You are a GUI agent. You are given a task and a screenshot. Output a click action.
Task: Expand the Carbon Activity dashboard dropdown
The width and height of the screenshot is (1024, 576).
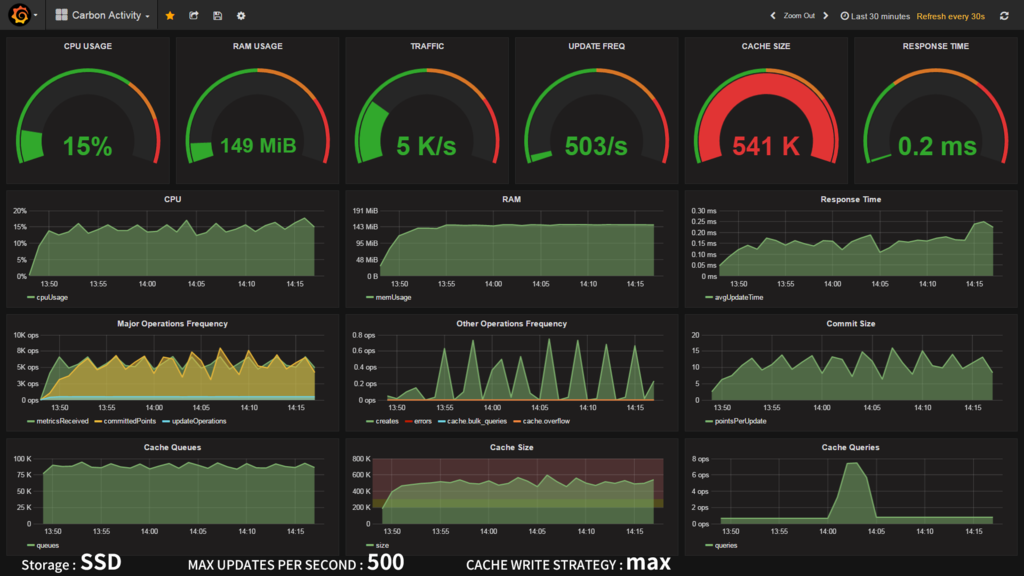tap(103, 15)
